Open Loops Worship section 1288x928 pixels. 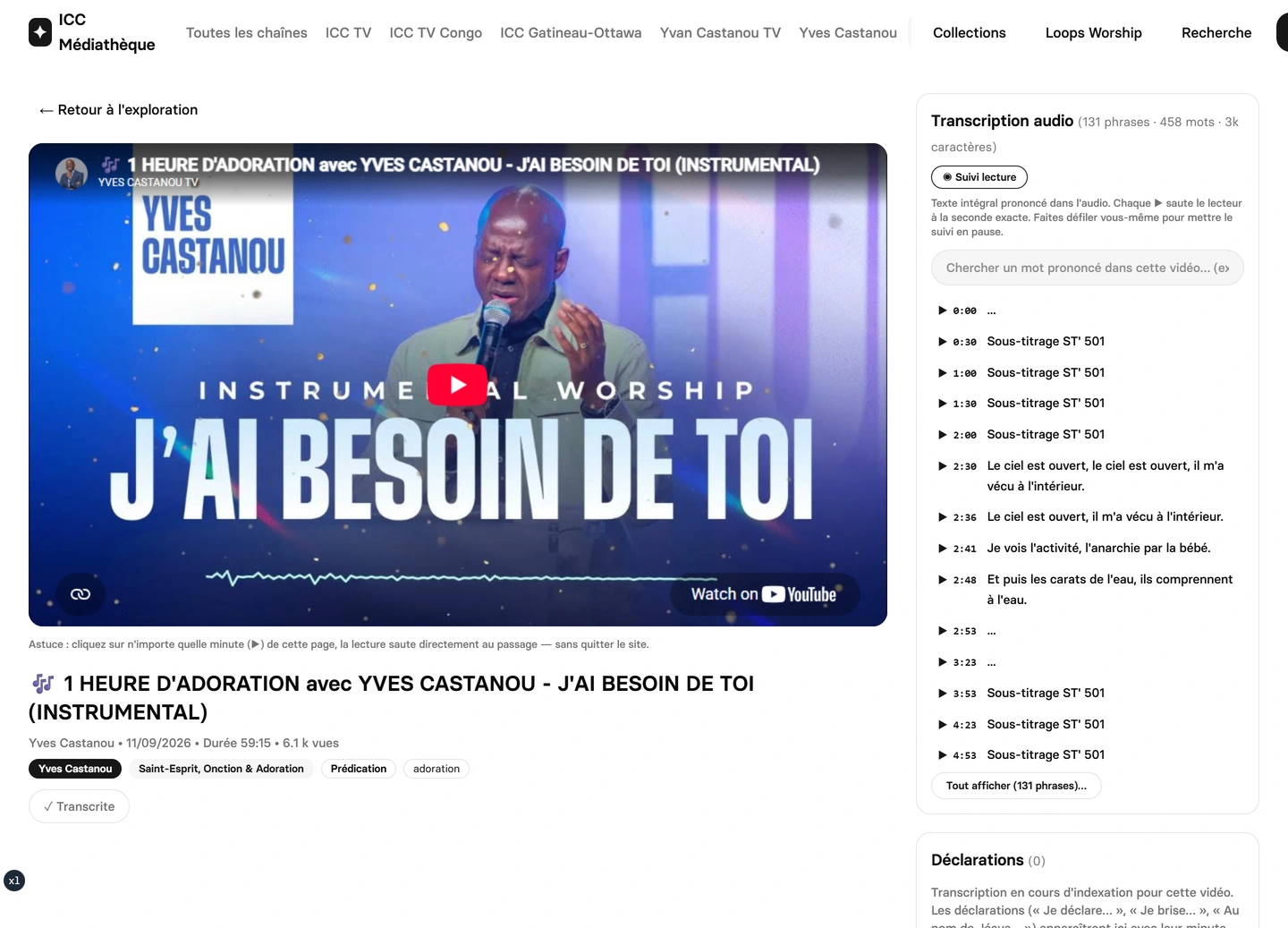[1094, 32]
